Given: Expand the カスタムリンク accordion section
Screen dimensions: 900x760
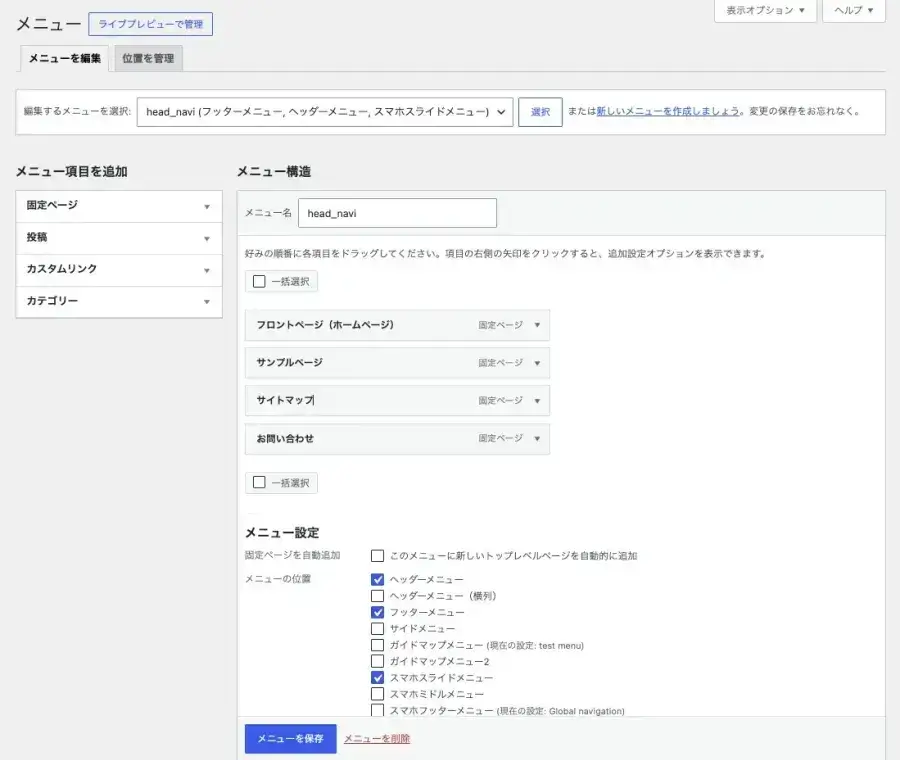Looking at the screenshot, I should [119, 269].
